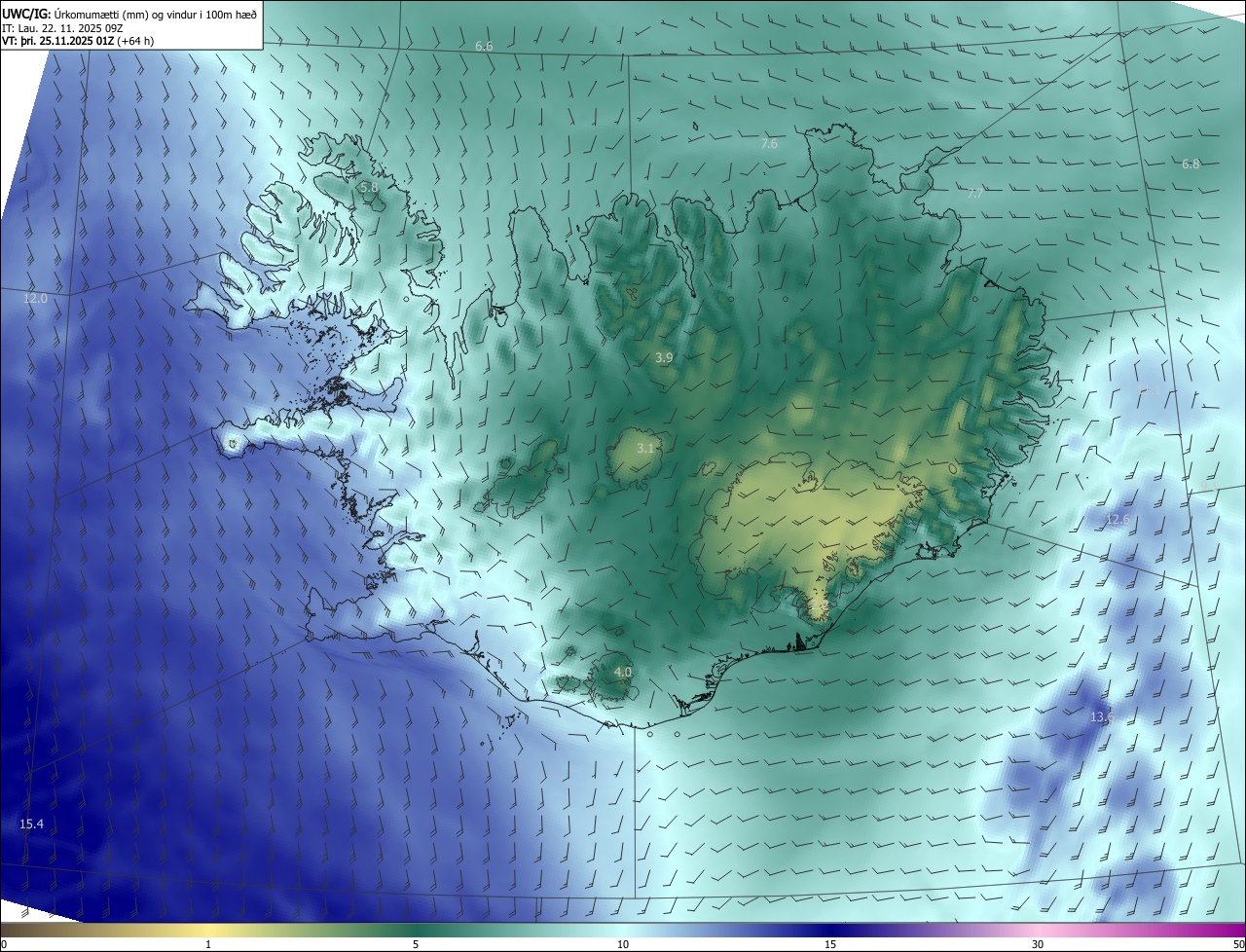Click the 15.4 value label
1246x952 pixels.
[31, 824]
